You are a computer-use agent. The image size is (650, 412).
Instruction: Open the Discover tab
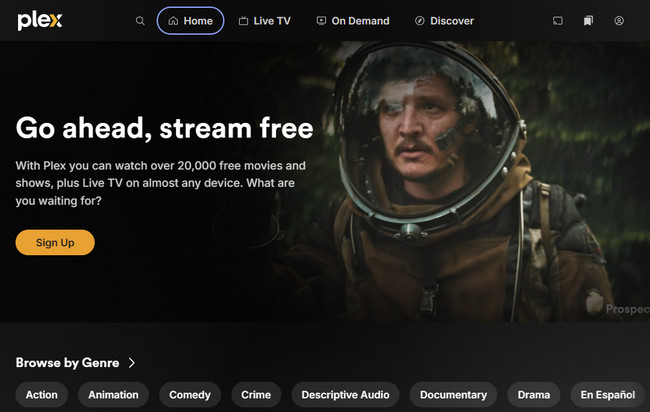coord(444,21)
